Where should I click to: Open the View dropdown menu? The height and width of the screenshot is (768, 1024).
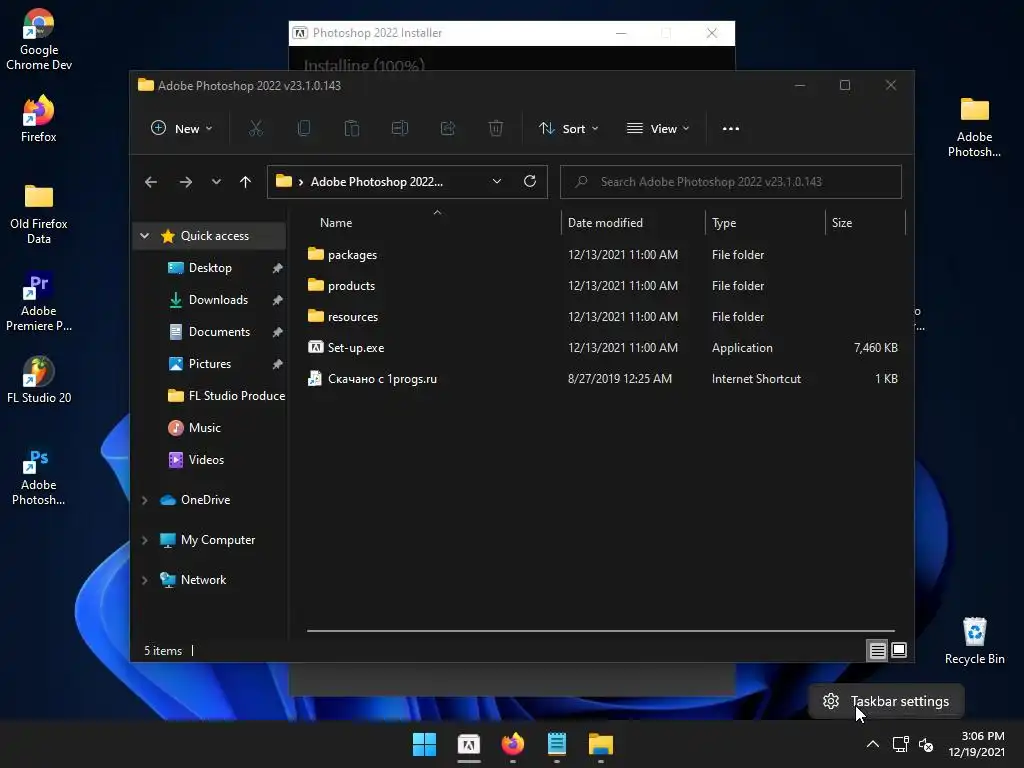pyautogui.click(x=658, y=129)
